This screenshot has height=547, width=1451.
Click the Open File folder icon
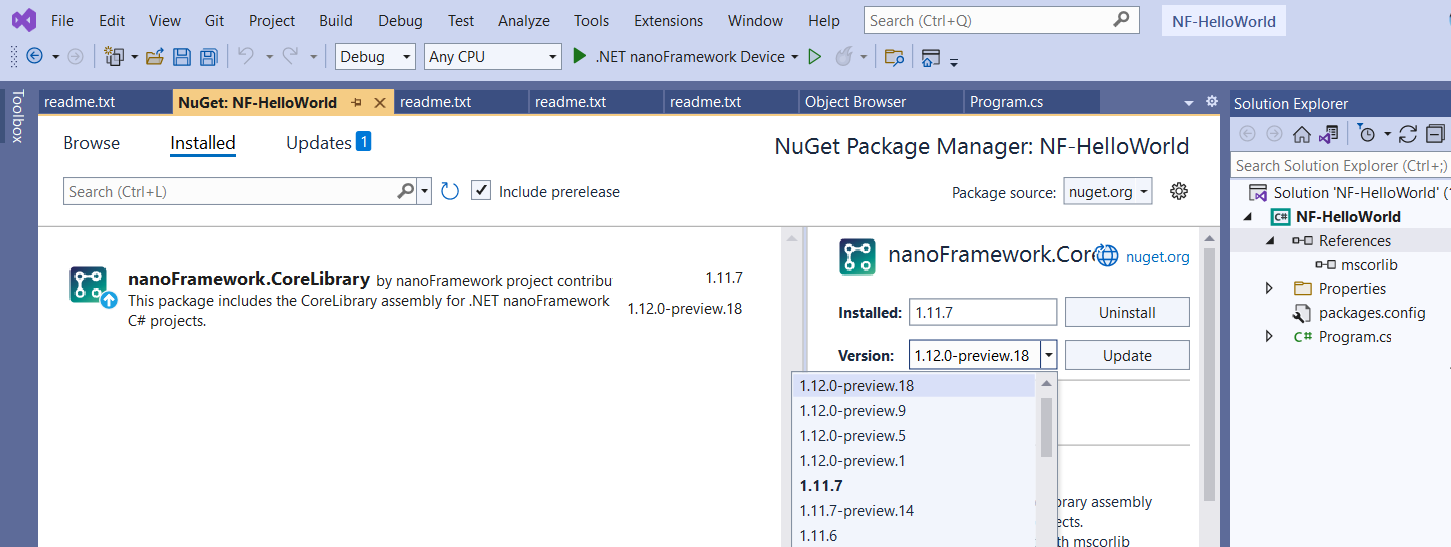pos(155,57)
